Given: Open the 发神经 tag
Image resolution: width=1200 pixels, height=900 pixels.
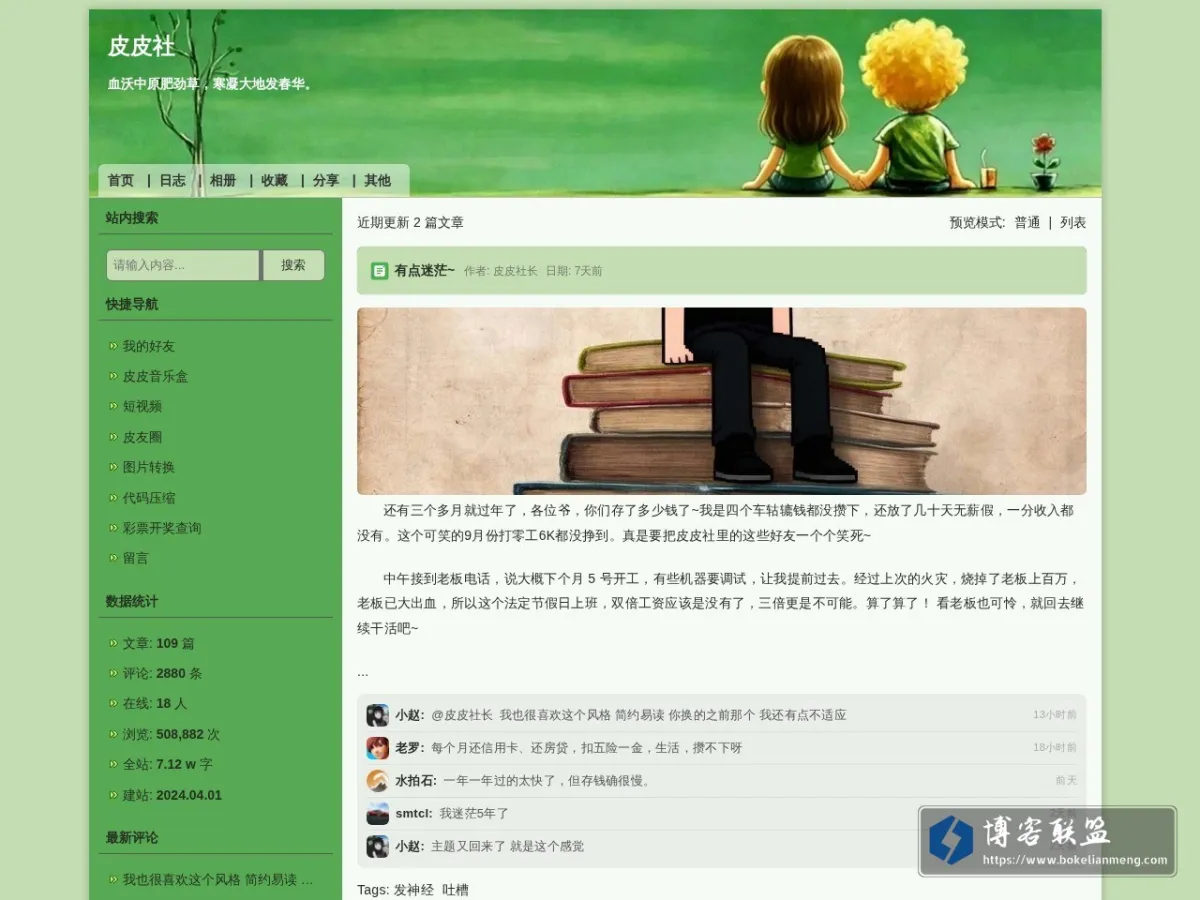Looking at the screenshot, I should (413, 889).
